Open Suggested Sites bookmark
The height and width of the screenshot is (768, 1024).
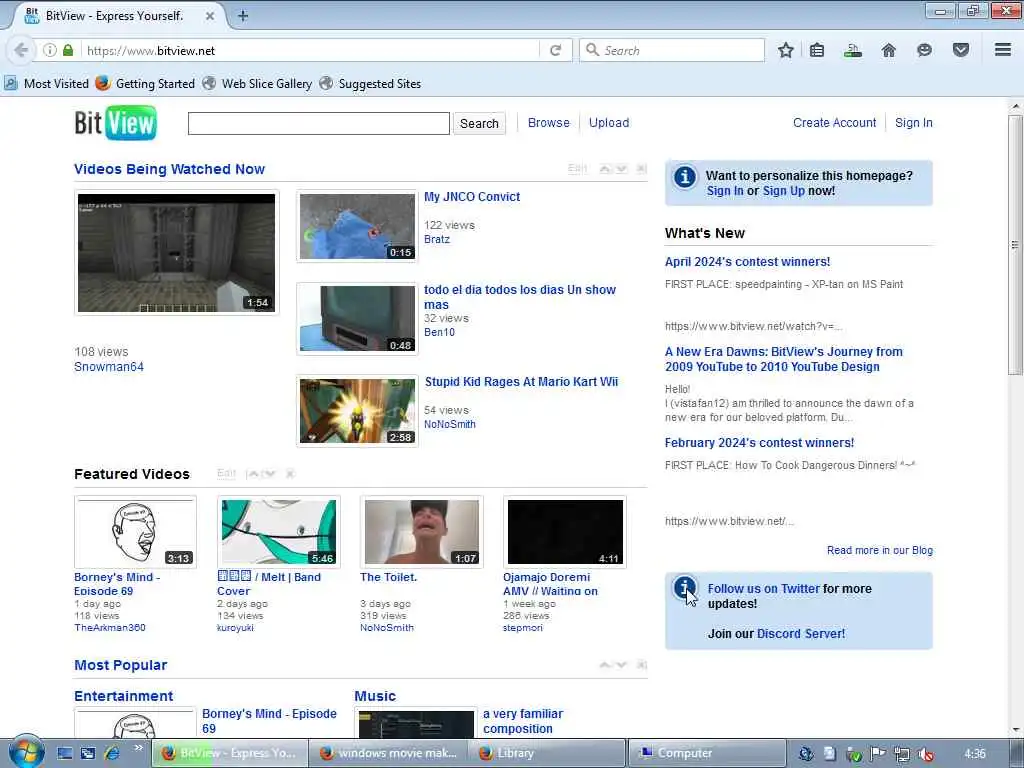370,84
